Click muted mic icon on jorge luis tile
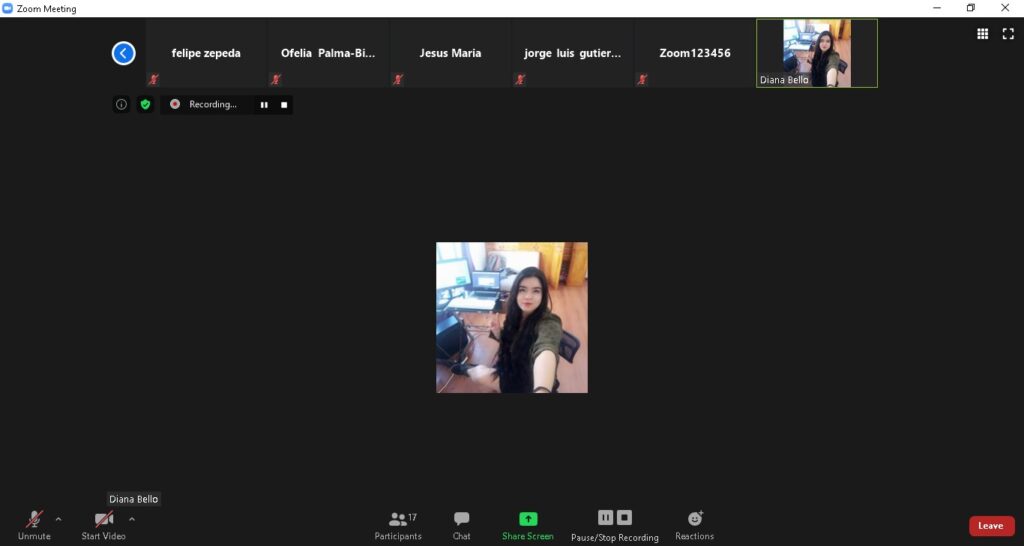 (x=520, y=80)
